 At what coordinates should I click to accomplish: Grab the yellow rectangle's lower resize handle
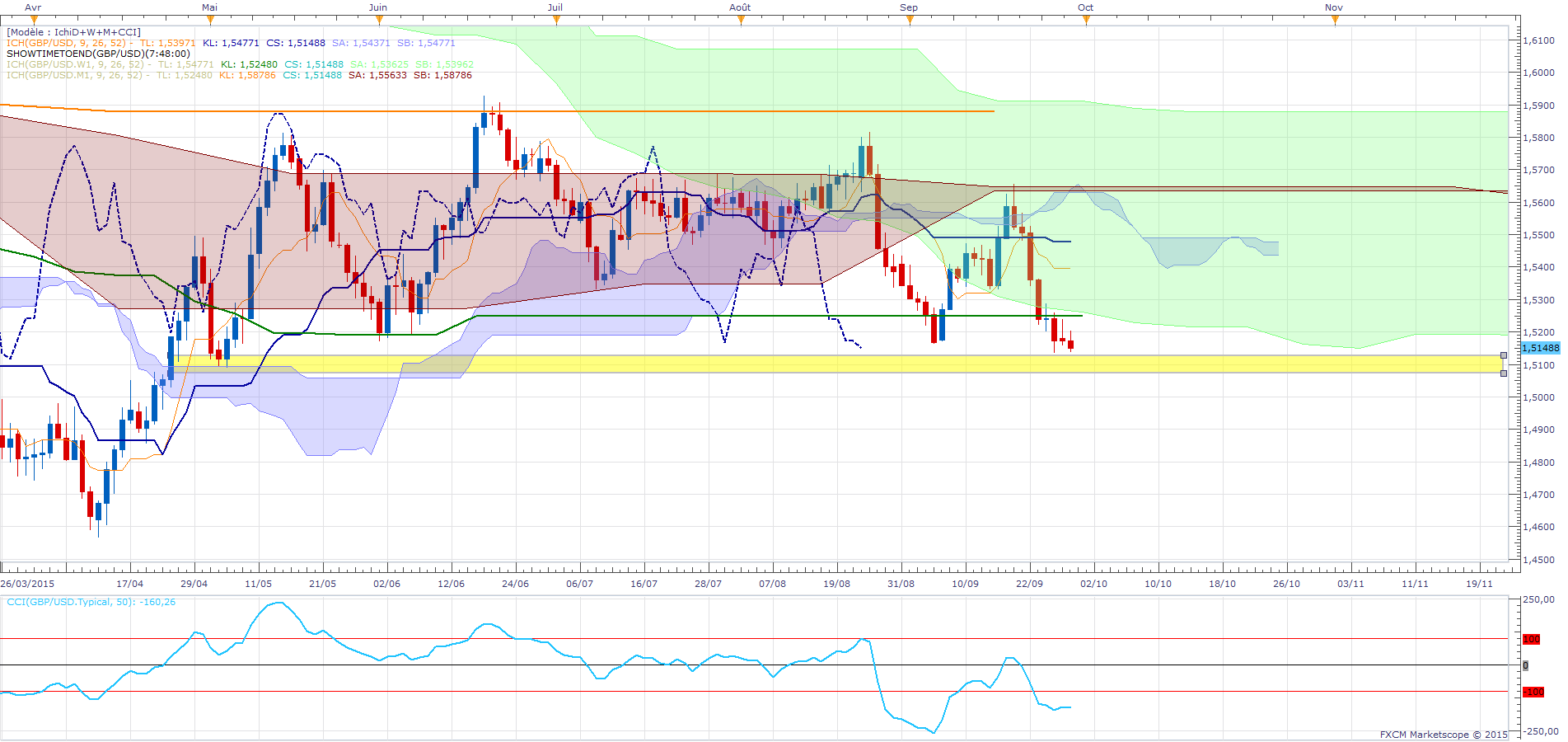[1503, 373]
